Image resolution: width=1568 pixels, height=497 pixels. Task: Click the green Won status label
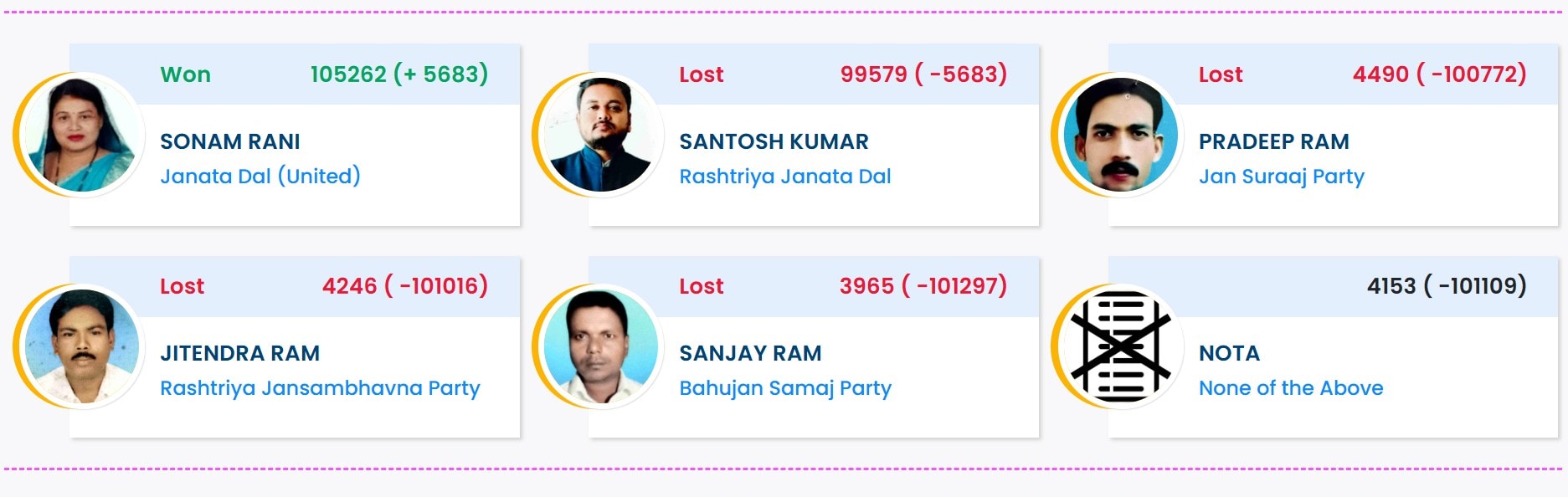tap(185, 74)
